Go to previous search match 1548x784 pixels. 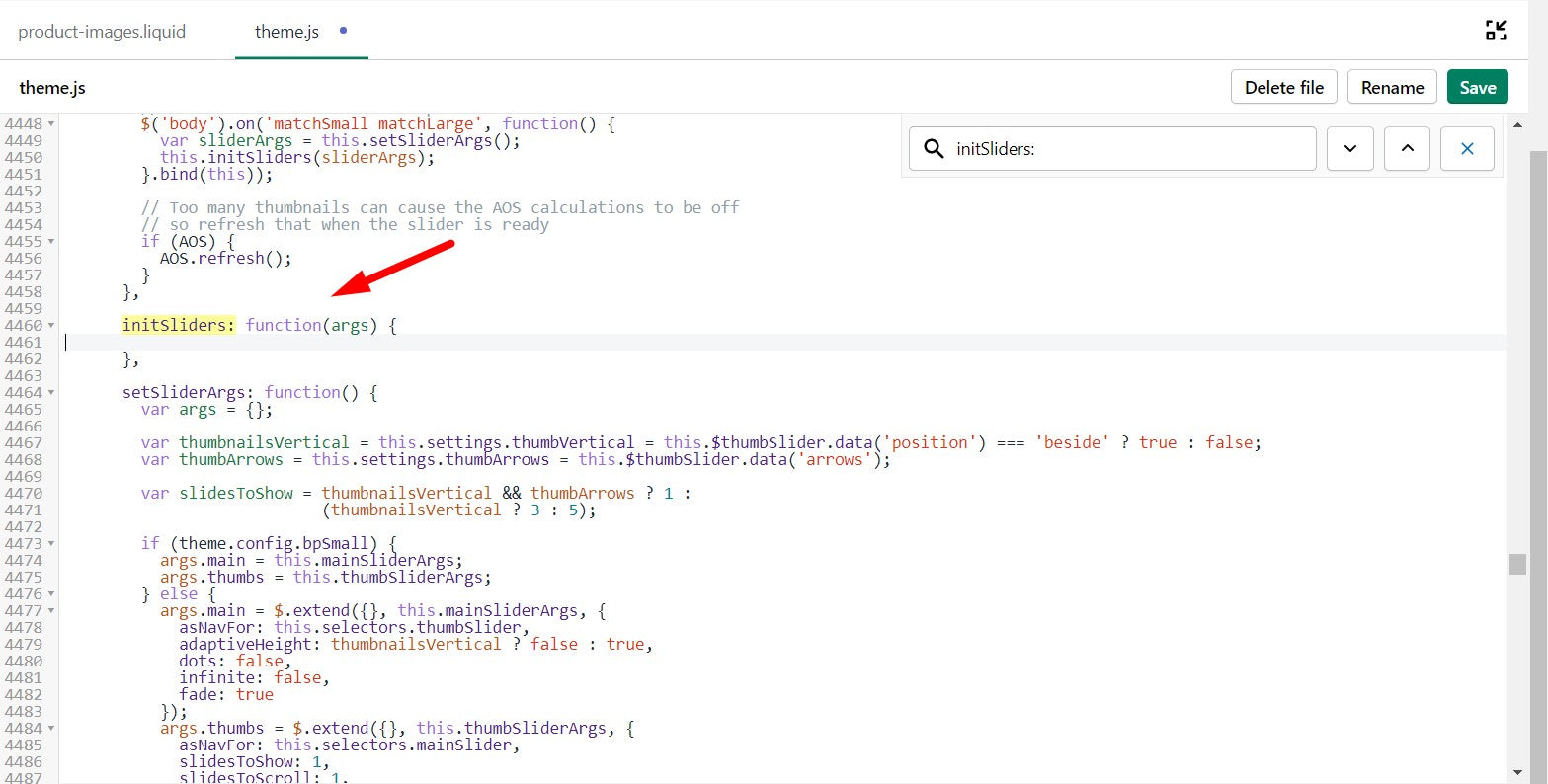click(1407, 149)
